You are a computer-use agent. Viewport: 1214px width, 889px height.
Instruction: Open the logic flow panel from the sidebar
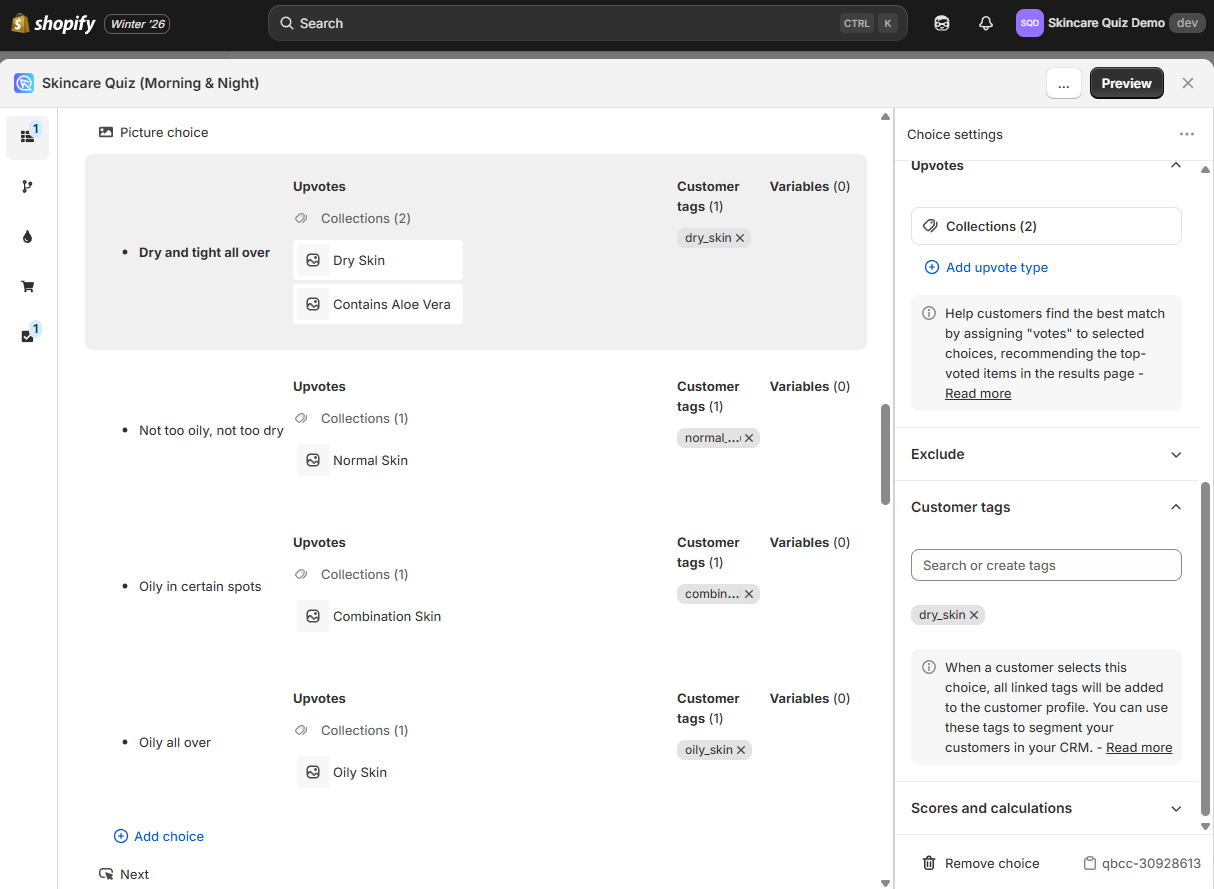[x=27, y=186]
